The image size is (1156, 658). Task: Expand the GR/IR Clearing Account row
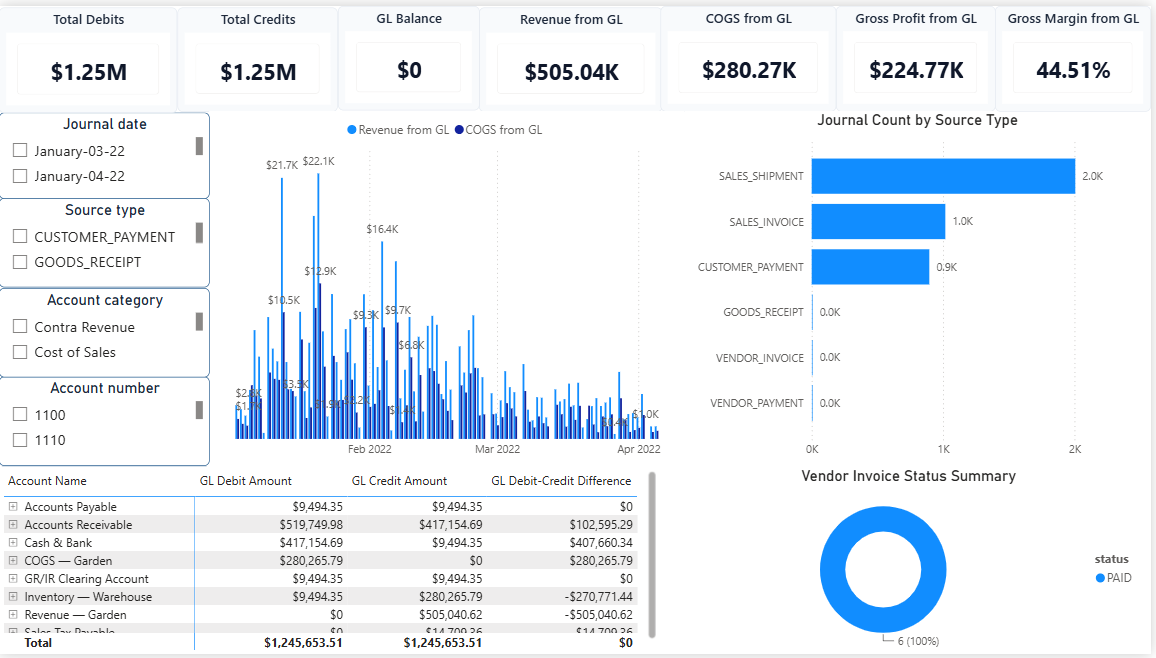13,578
